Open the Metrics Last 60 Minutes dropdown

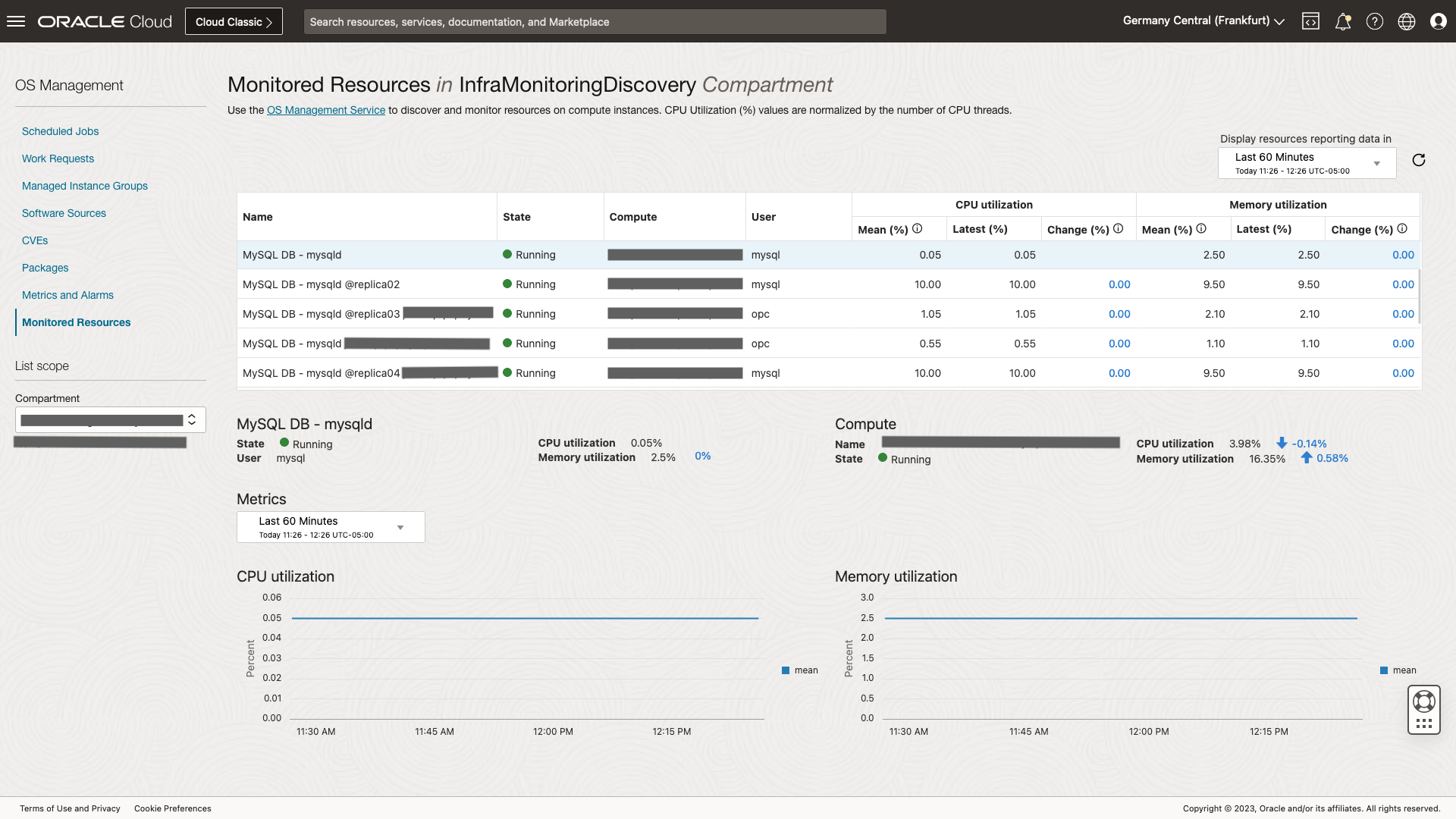331,527
